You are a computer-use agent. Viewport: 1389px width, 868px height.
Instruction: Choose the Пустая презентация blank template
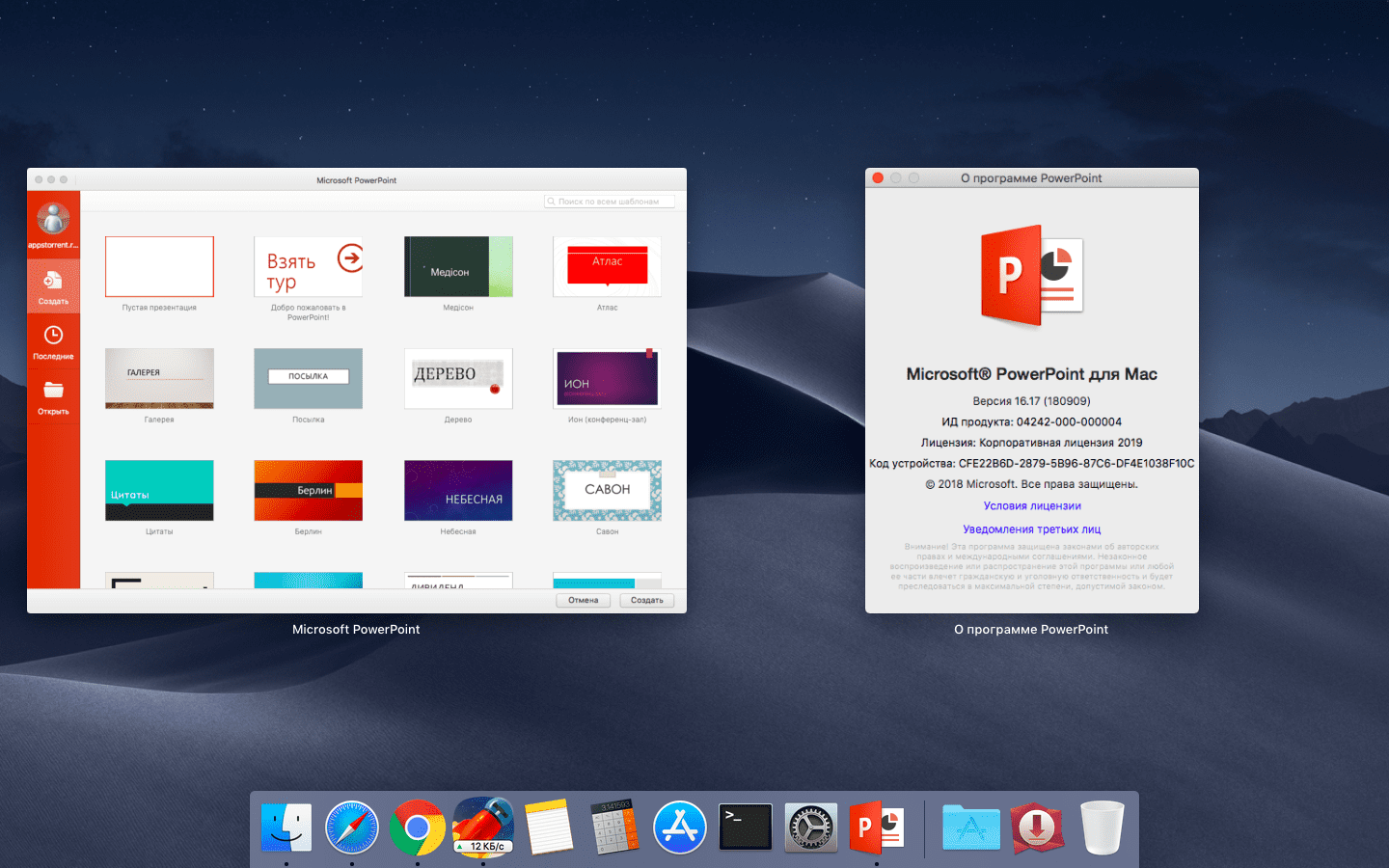coord(159,266)
